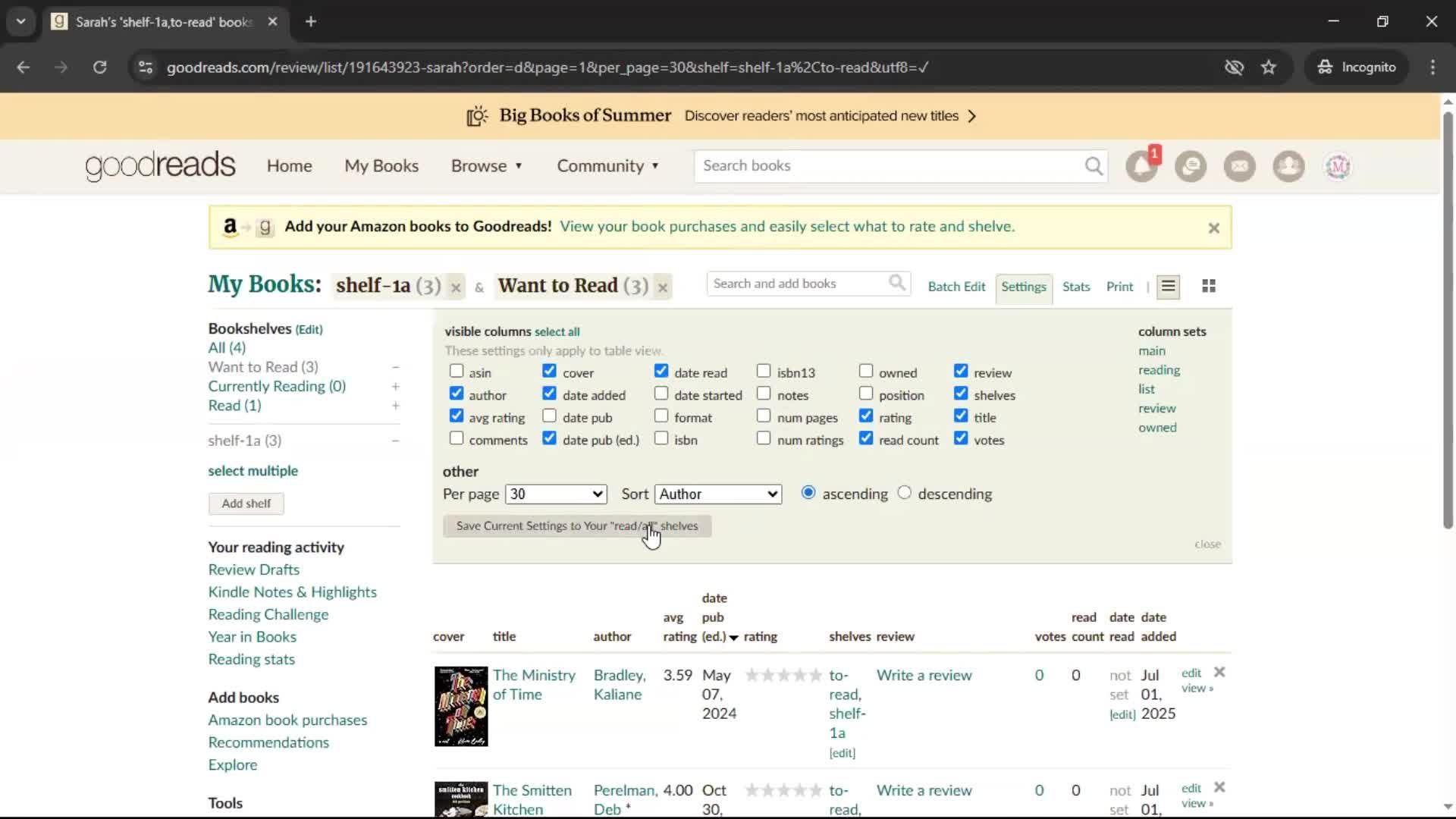Save current settings to read/all shelves
The height and width of the screenshot is (819, 1456).
coord(577,526)
